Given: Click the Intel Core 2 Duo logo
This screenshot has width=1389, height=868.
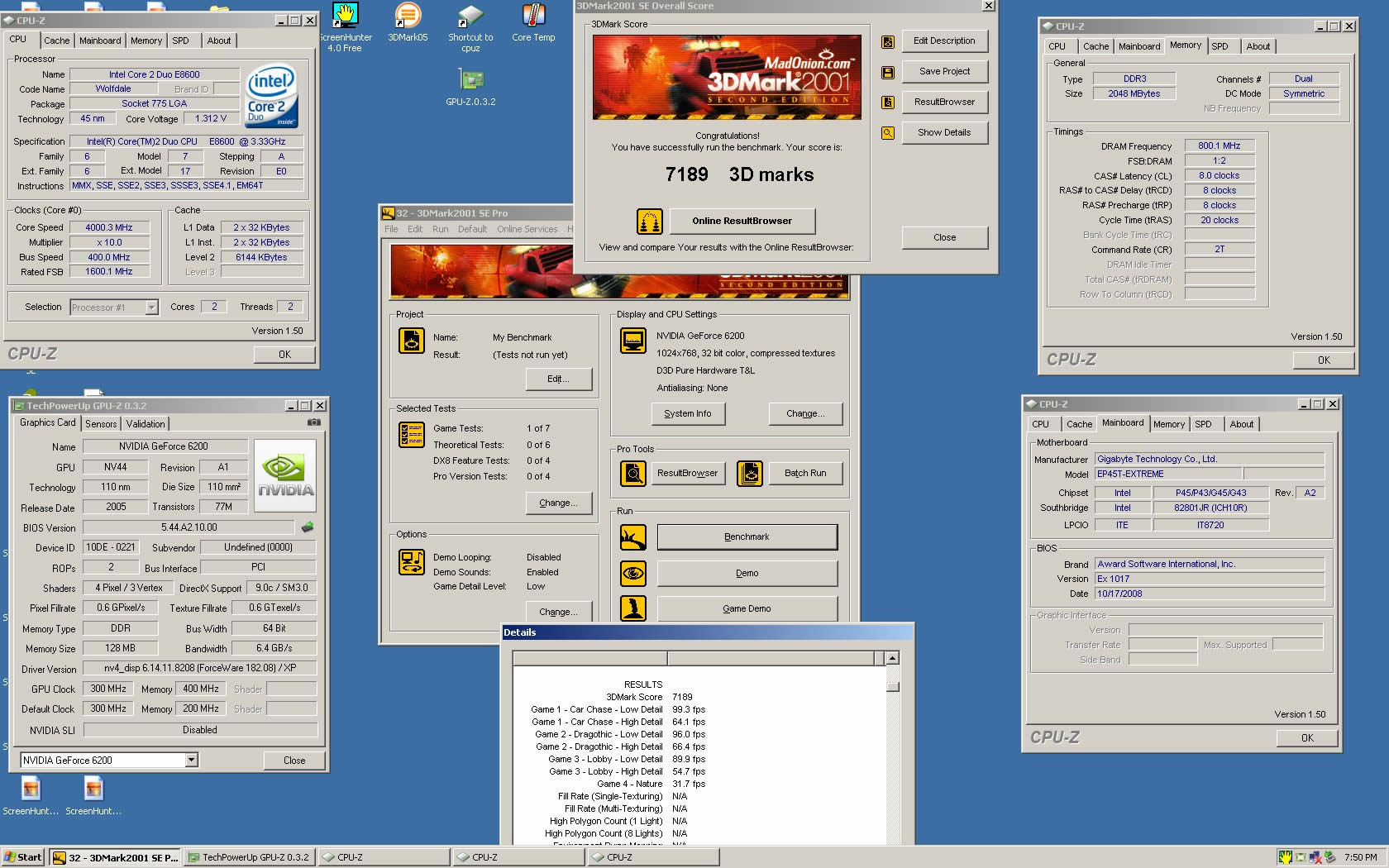Looking at the screenshot, I should coord(272,96).
